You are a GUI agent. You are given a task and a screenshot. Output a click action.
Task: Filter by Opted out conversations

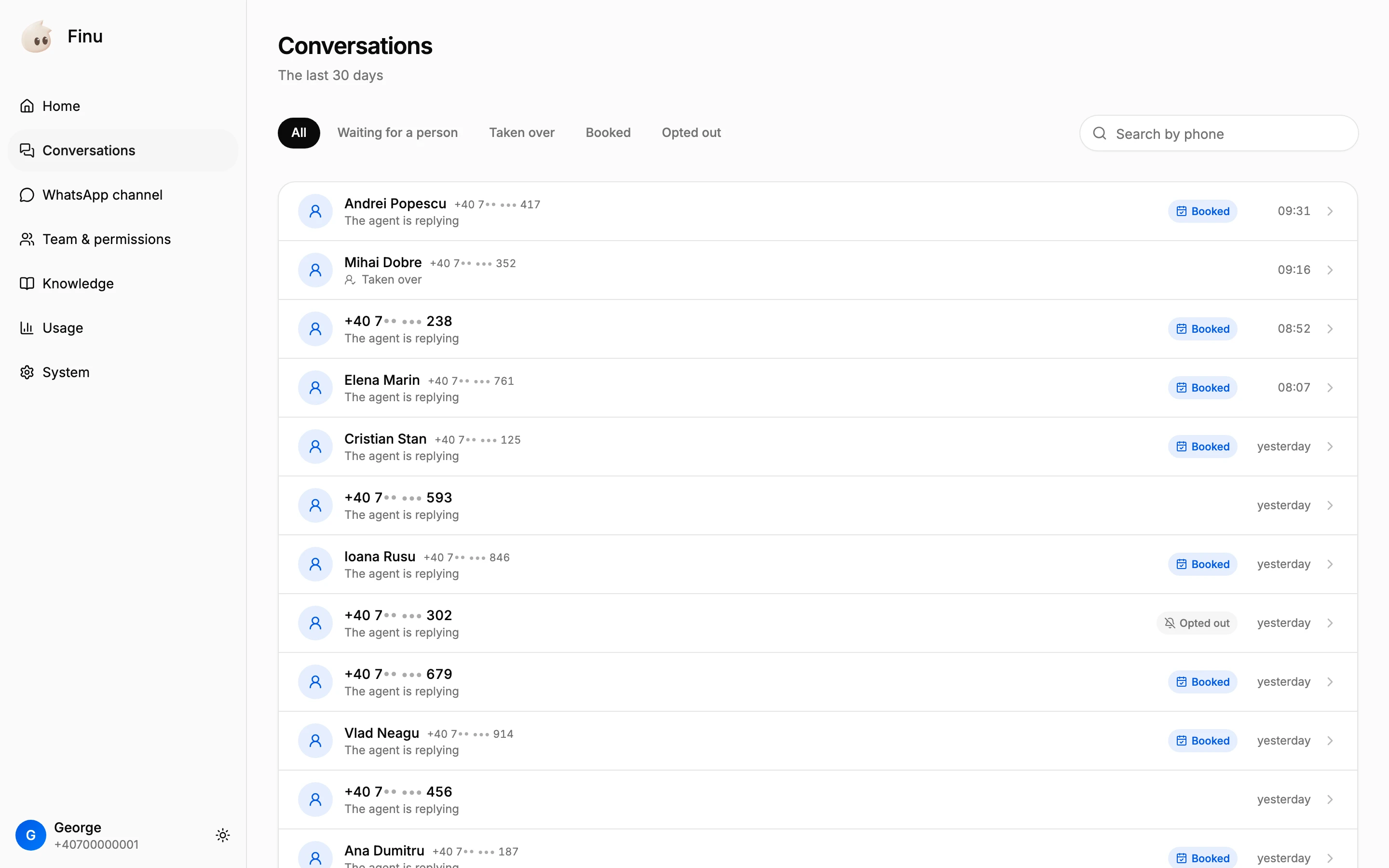[x=691, y=133]
